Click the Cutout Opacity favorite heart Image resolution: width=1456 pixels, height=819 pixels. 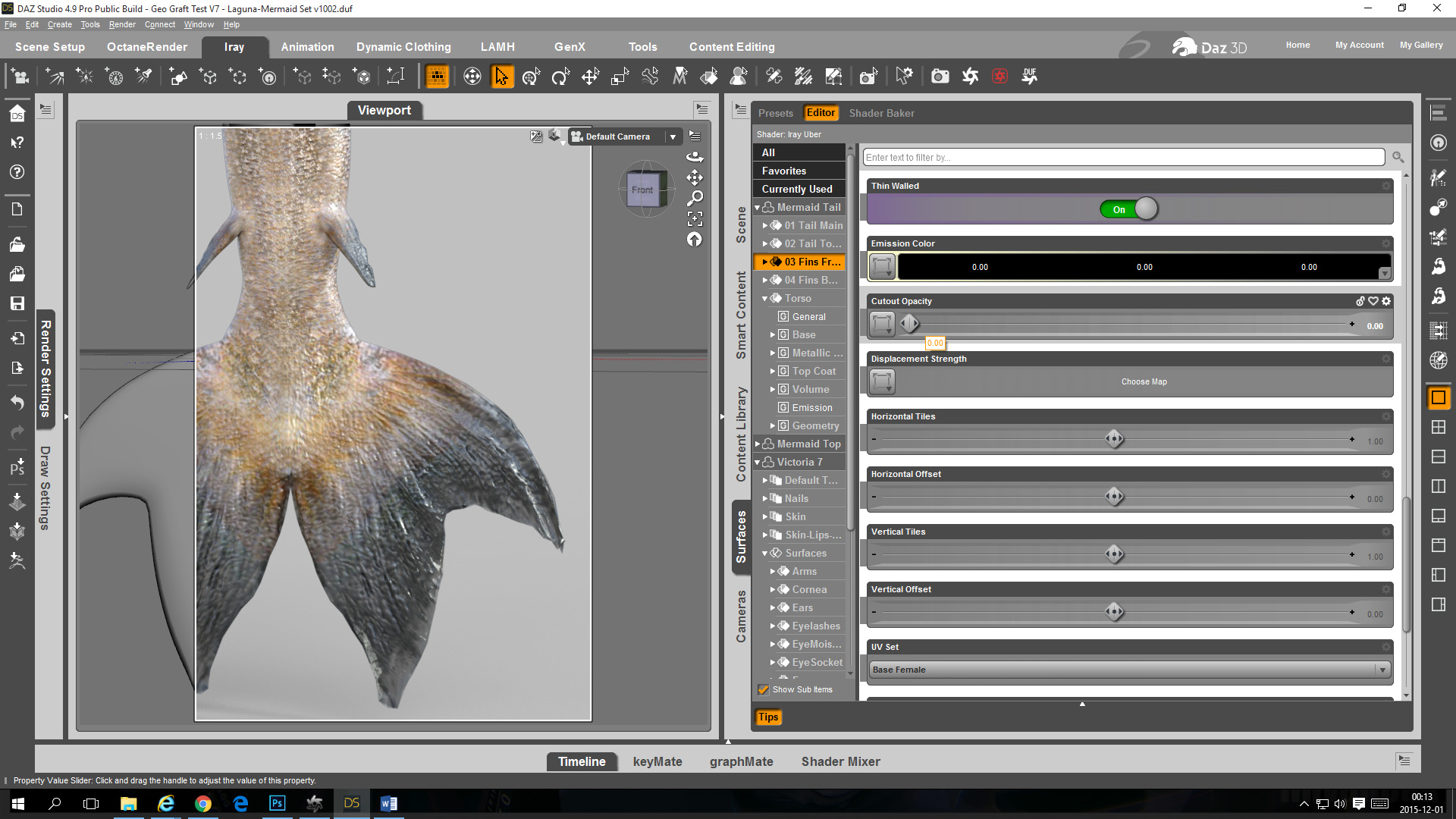[1373, 301]
